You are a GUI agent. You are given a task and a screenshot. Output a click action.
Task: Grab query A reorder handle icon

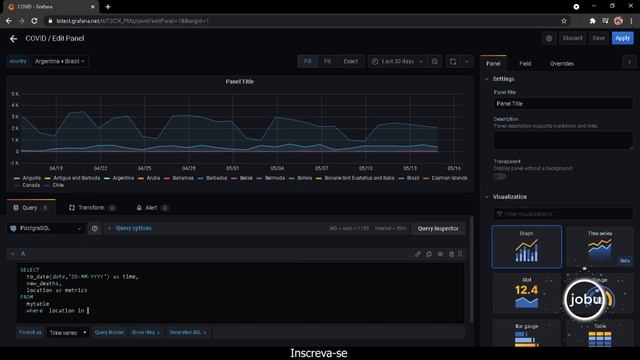460,254
